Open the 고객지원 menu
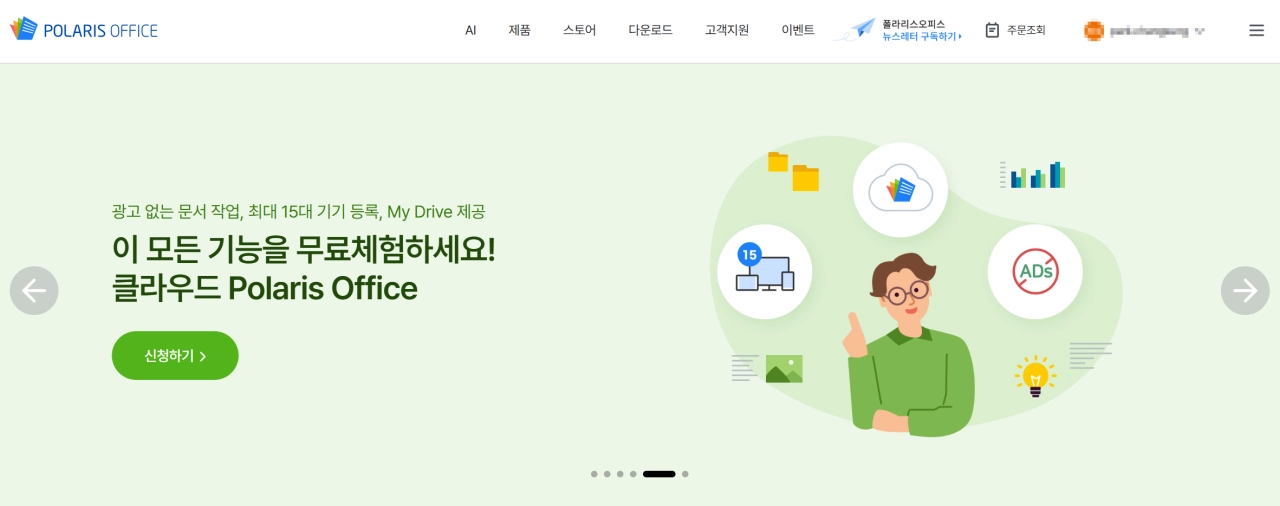Viewport: 1280px width, 506px height. coord(727,30)
